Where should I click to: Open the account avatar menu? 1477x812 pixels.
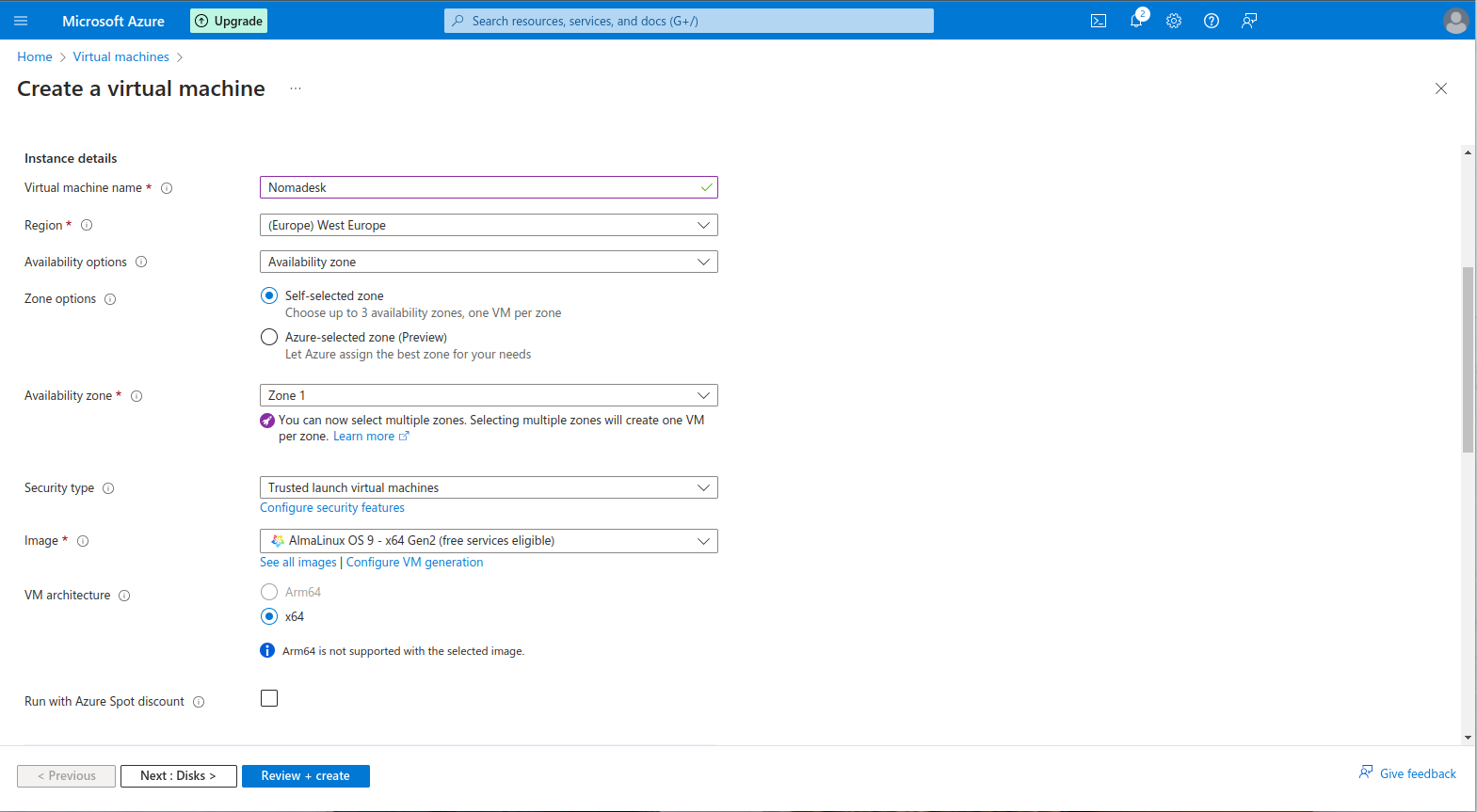(1455, 21)
